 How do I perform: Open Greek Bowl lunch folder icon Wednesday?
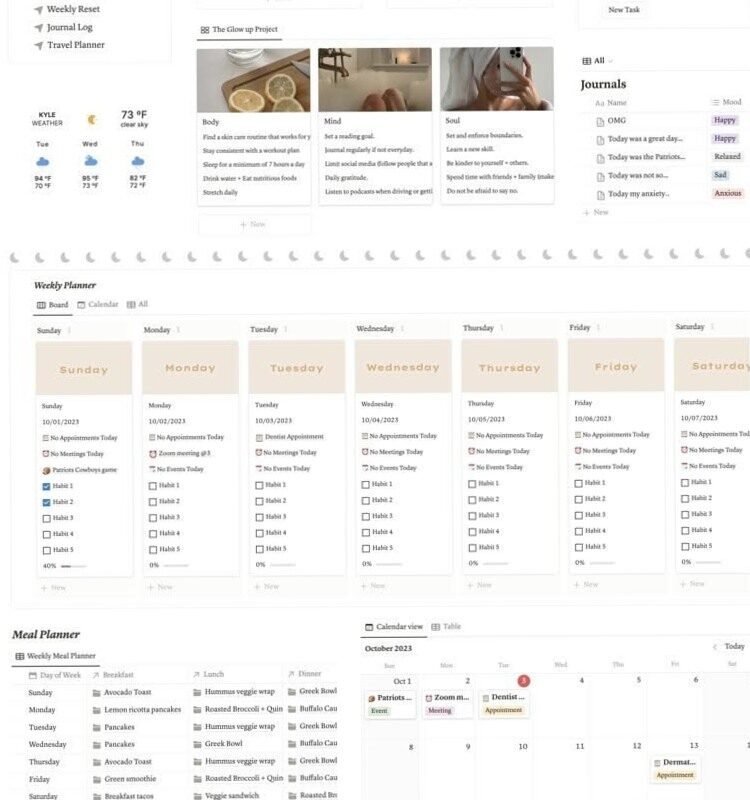197,744
